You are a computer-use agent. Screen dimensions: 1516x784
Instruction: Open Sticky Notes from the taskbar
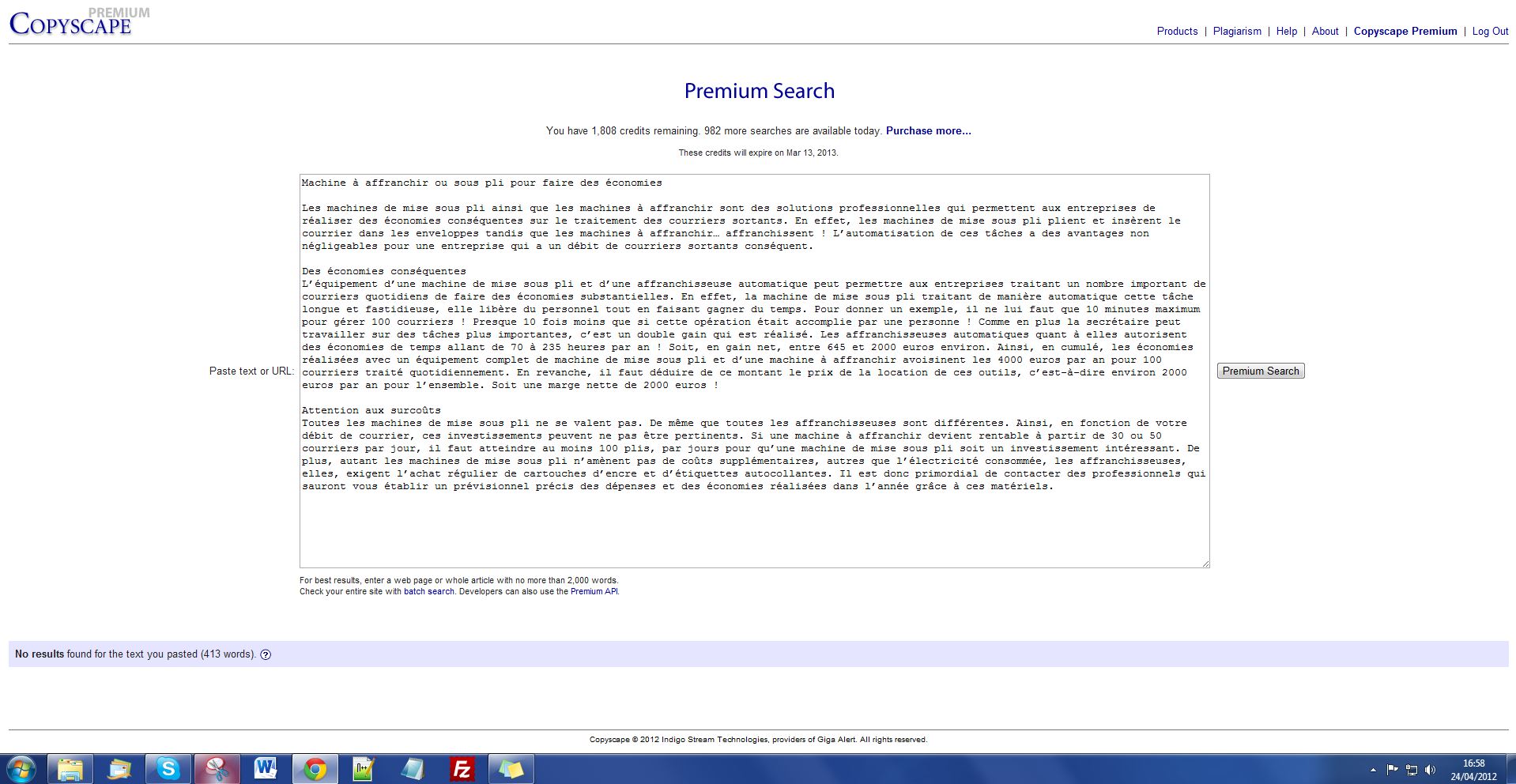(x=511, y=768)
